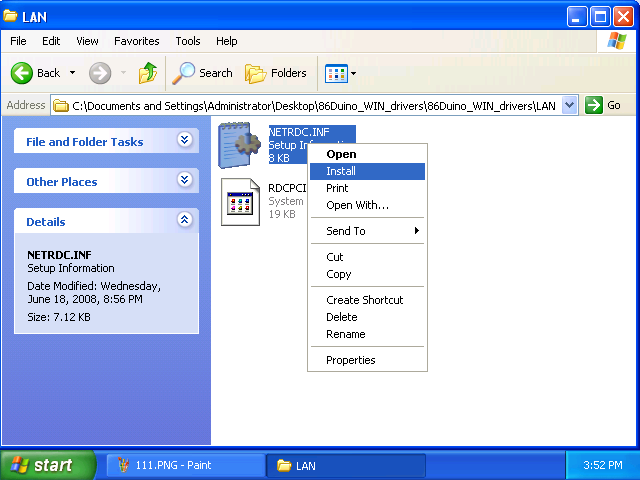Click the Windows flag logo
The height and width of the screenshot is (480, 640).
pos(617,41)
